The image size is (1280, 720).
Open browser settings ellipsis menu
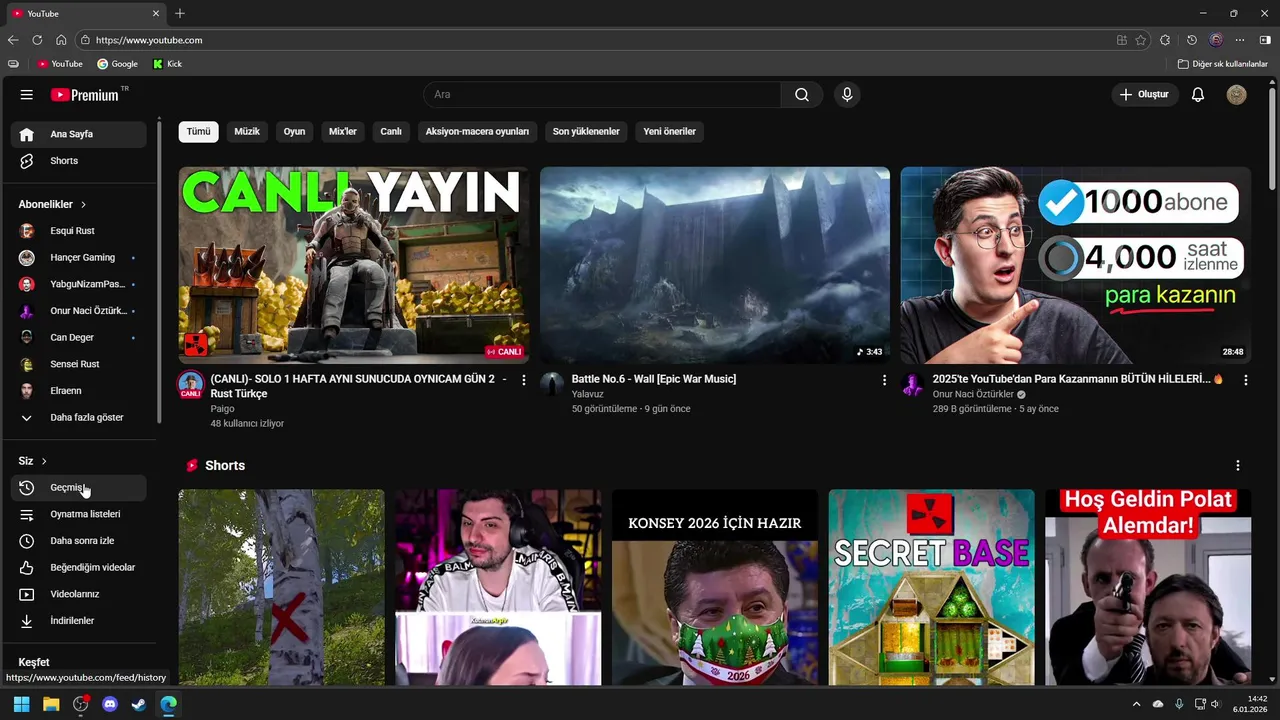point(1240,40)
